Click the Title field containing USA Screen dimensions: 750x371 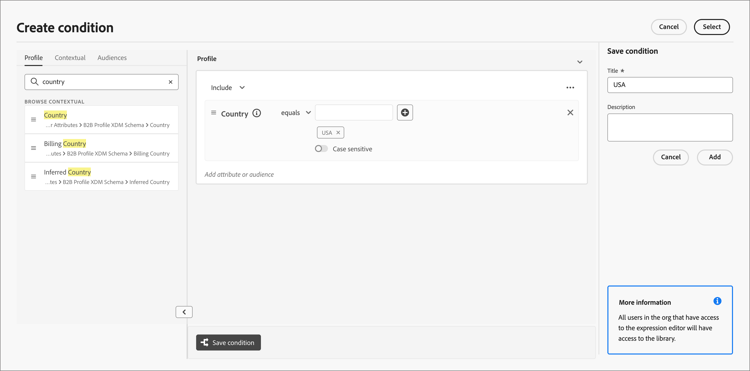click(x=670, y=85)
